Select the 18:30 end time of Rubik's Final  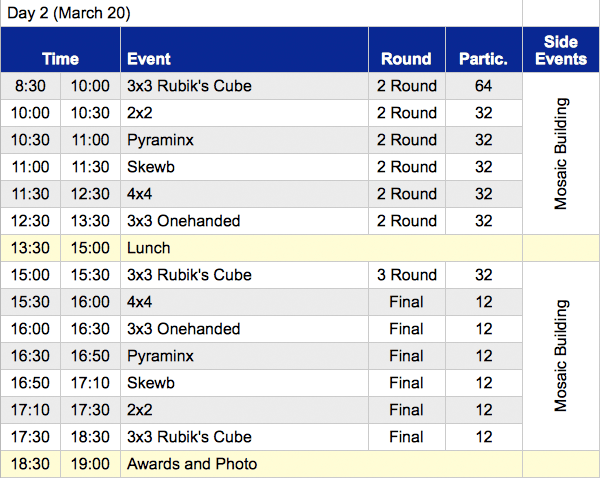tap(90, 437)
